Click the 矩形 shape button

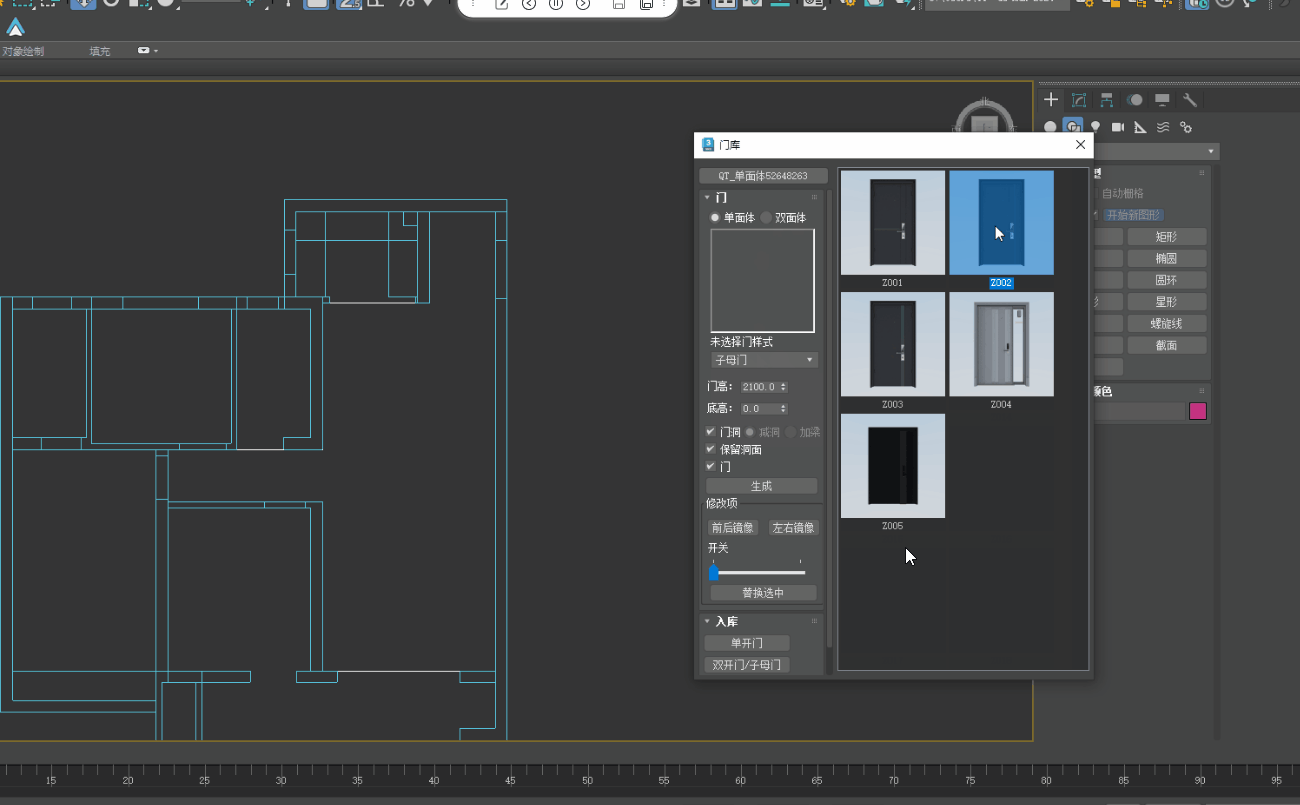tap(1166, 237)
